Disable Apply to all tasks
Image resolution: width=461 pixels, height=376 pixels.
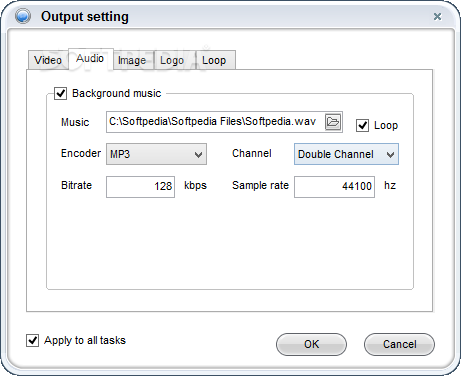(32, 341)
